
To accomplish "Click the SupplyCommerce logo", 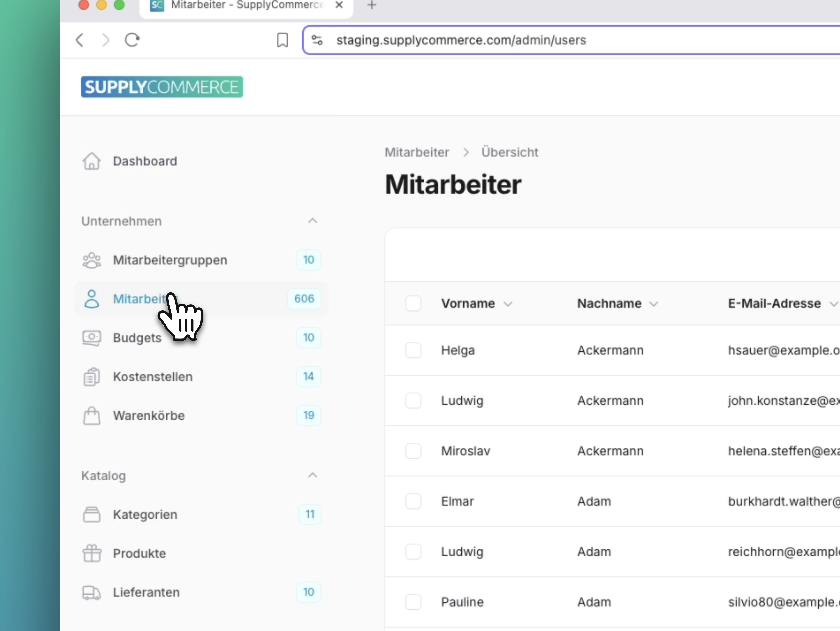I will pos(162,87).
